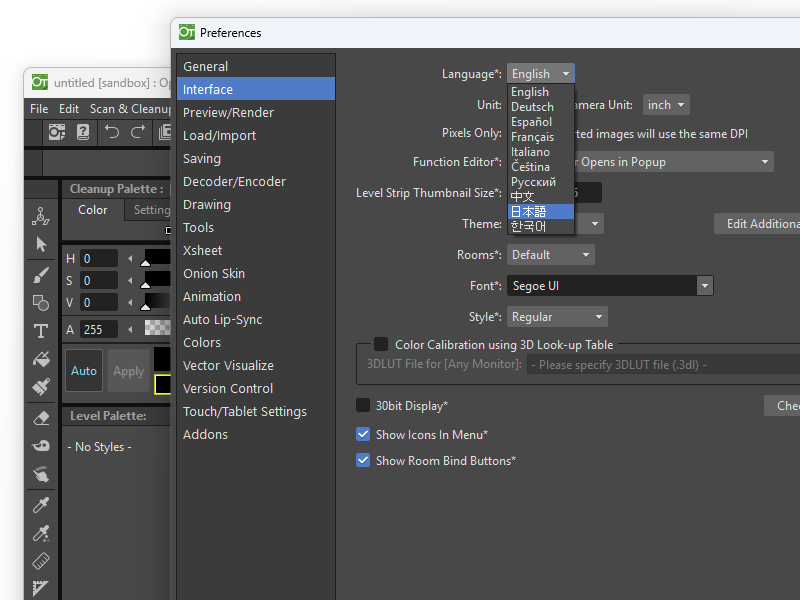Open the General preferences category

(256, 66)
